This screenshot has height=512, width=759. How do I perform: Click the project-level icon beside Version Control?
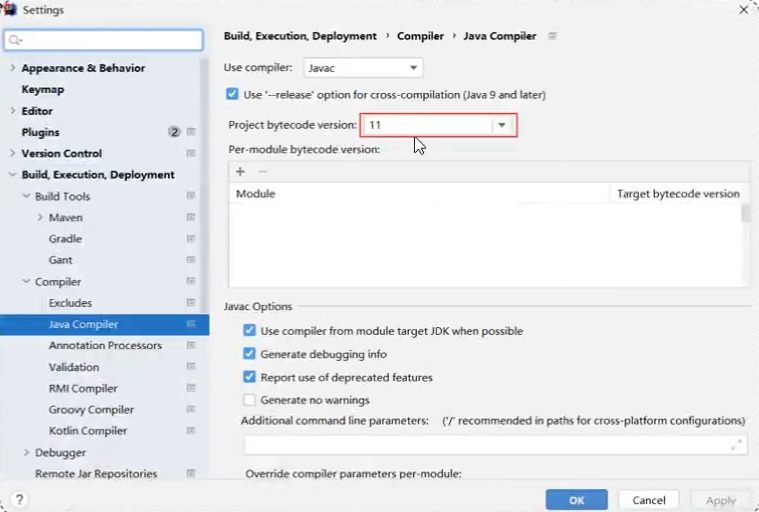[x=191, y=153]
